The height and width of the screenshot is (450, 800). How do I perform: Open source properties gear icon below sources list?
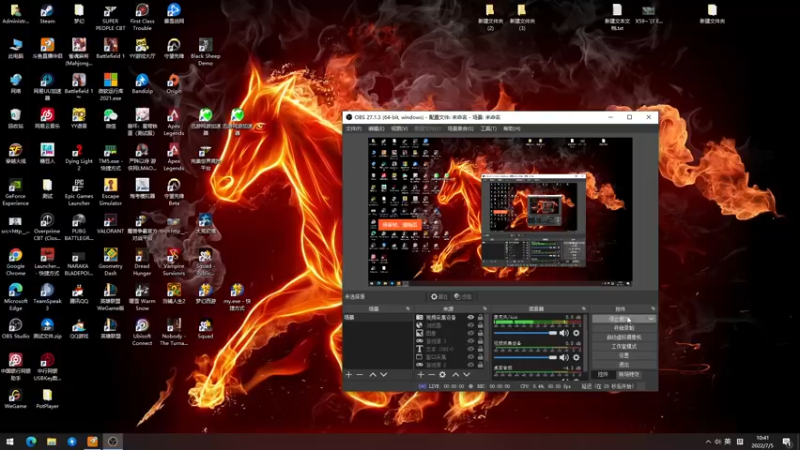[x=442, y=374]
